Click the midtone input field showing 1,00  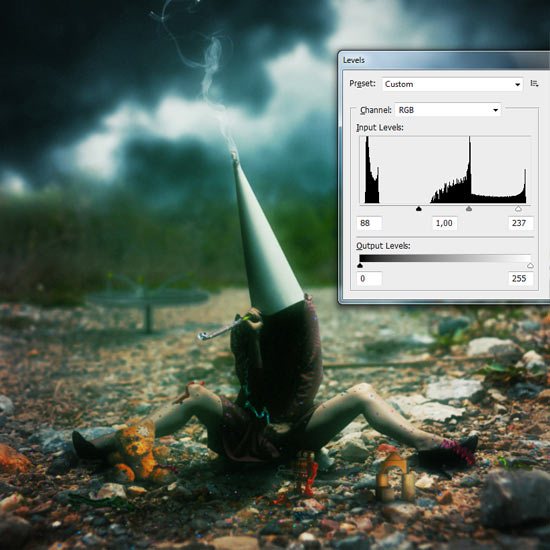pos(444,223)
